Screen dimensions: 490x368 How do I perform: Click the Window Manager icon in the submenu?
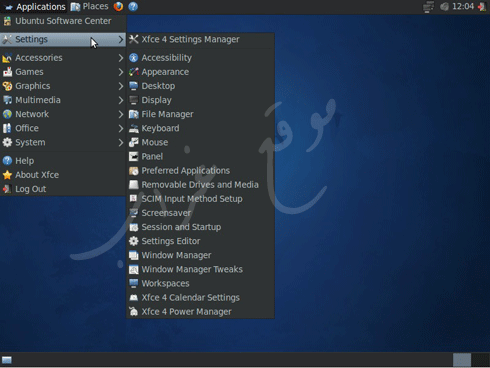134,255
